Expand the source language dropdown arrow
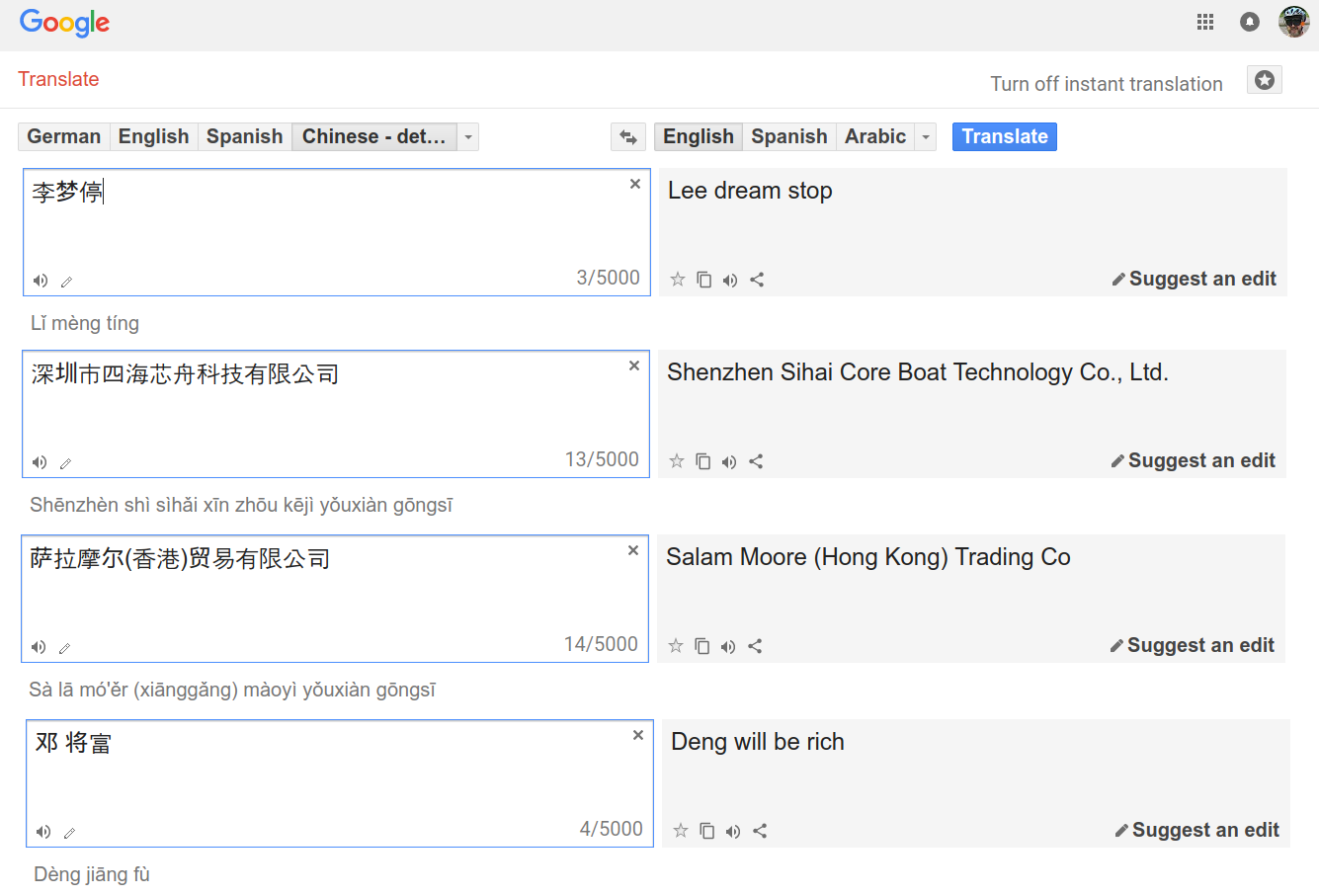The width and height of the screenshot is (1319, 896). point(468,137)
